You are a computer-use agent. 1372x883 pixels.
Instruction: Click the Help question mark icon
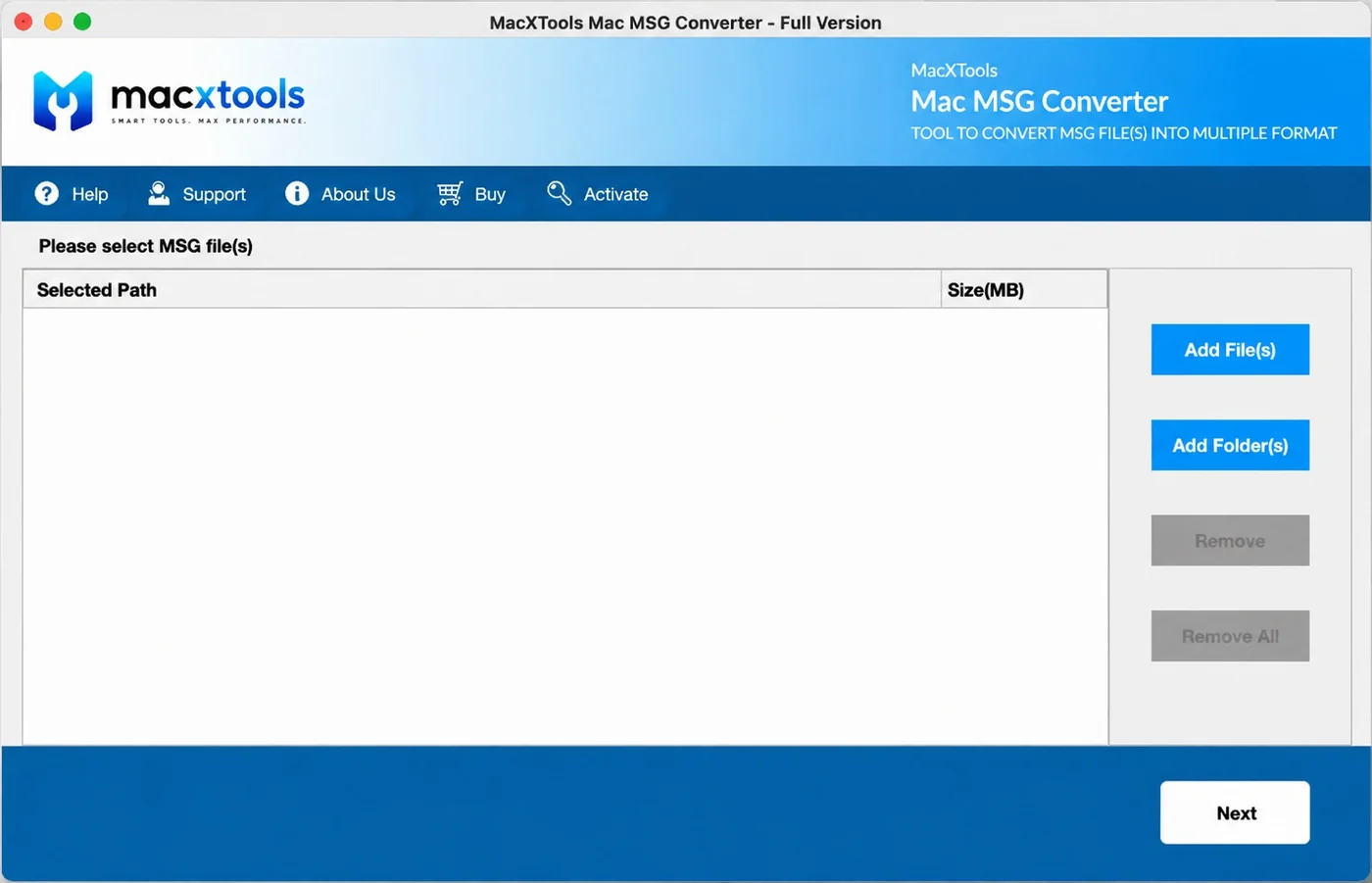point(46,193)
